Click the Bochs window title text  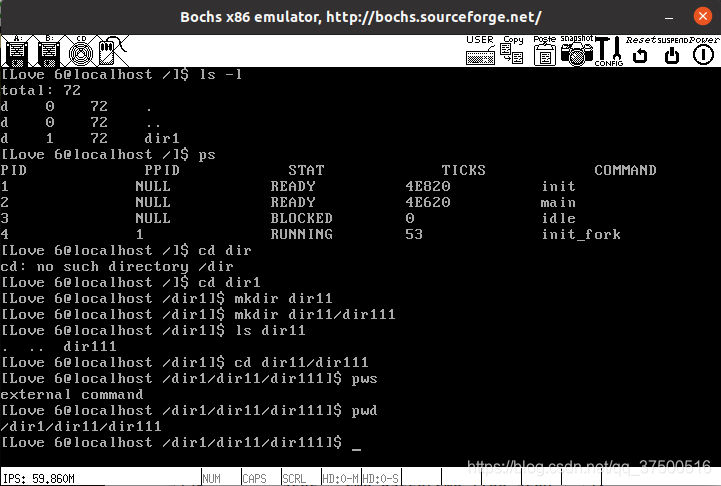coord(361,17)
